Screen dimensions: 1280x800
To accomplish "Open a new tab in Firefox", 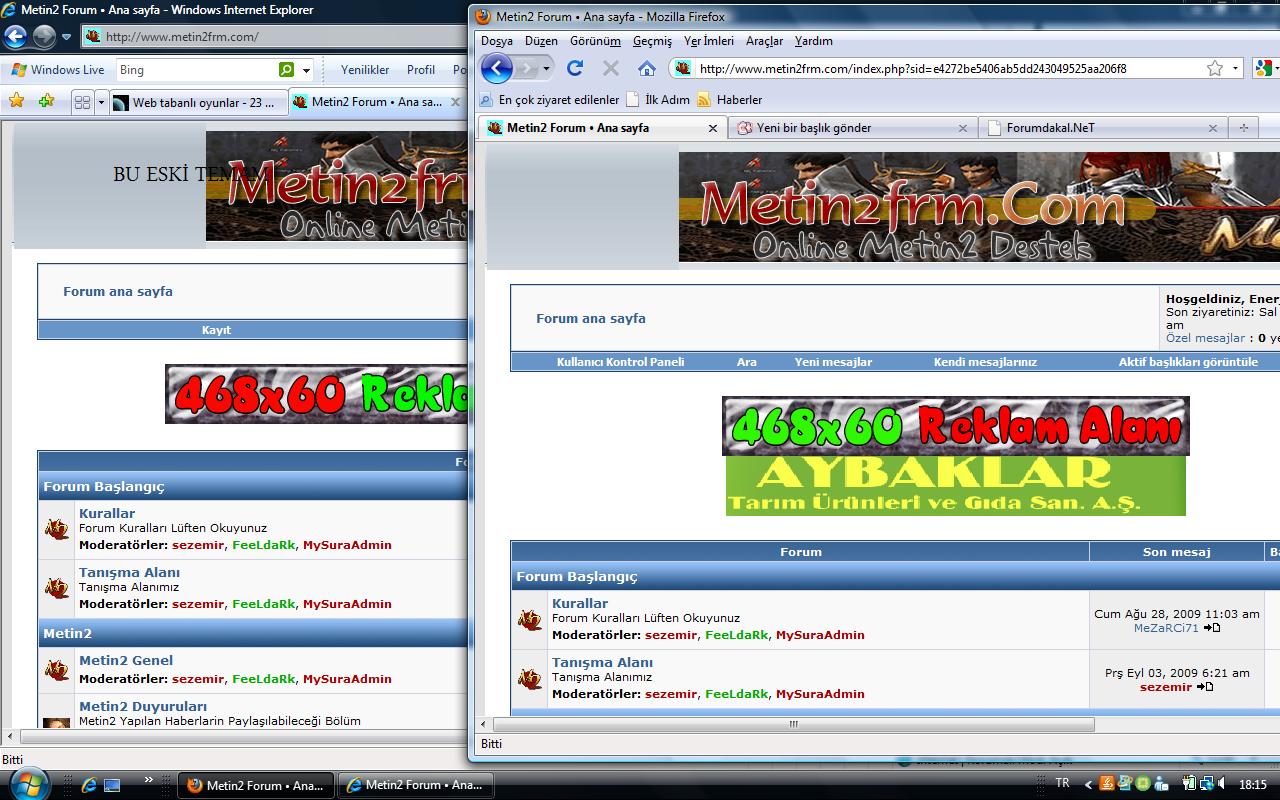I will coord(1243,127).
